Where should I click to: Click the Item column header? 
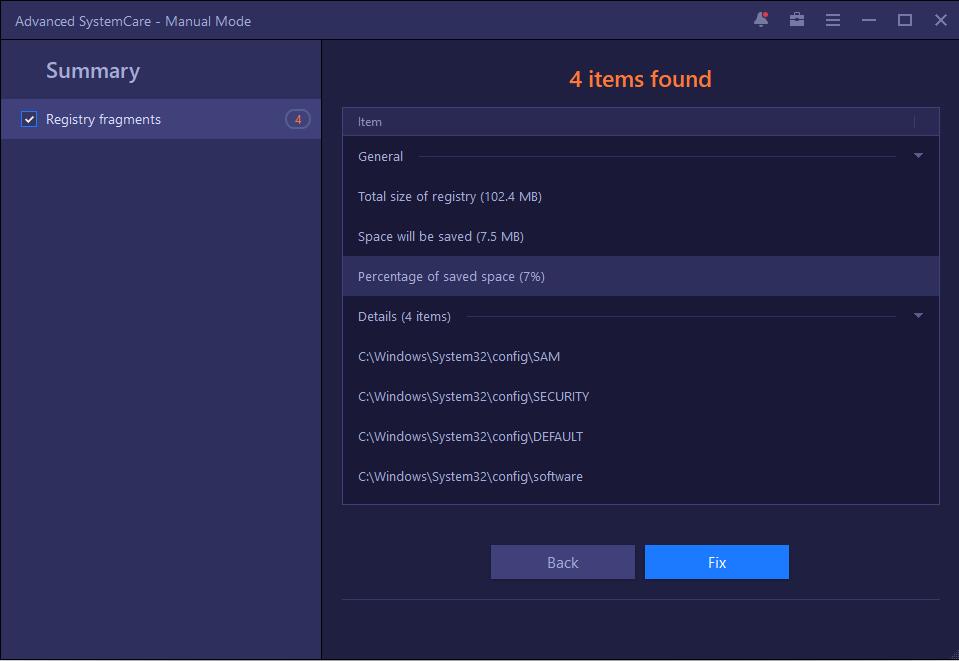640,122
